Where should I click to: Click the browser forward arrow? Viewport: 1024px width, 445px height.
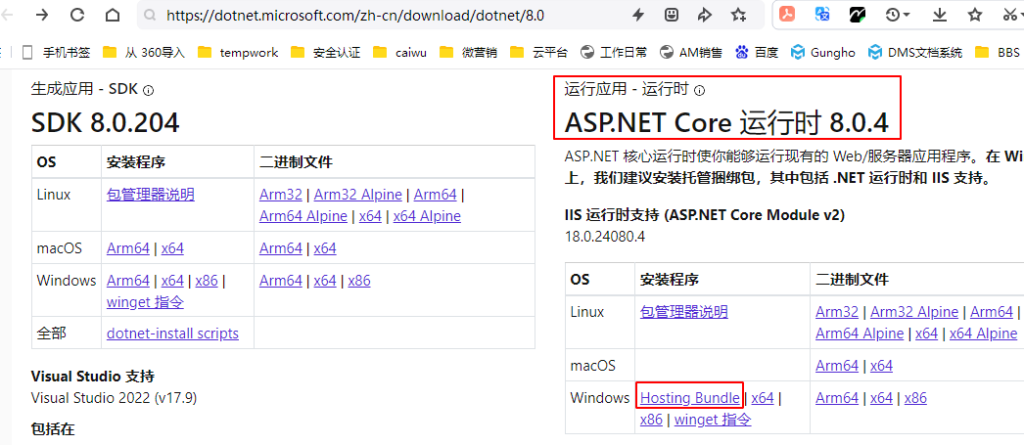click(41, 15)
